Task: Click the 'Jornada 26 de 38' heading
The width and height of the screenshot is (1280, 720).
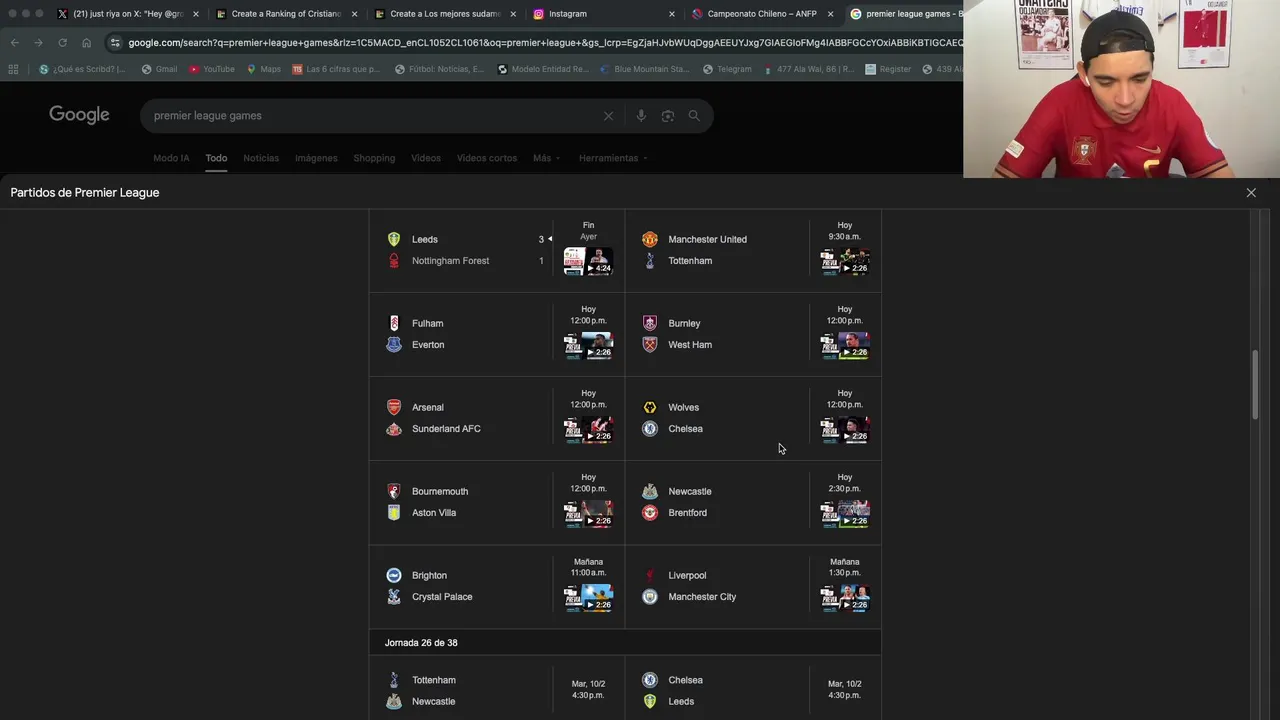Action: coord(421,643)
